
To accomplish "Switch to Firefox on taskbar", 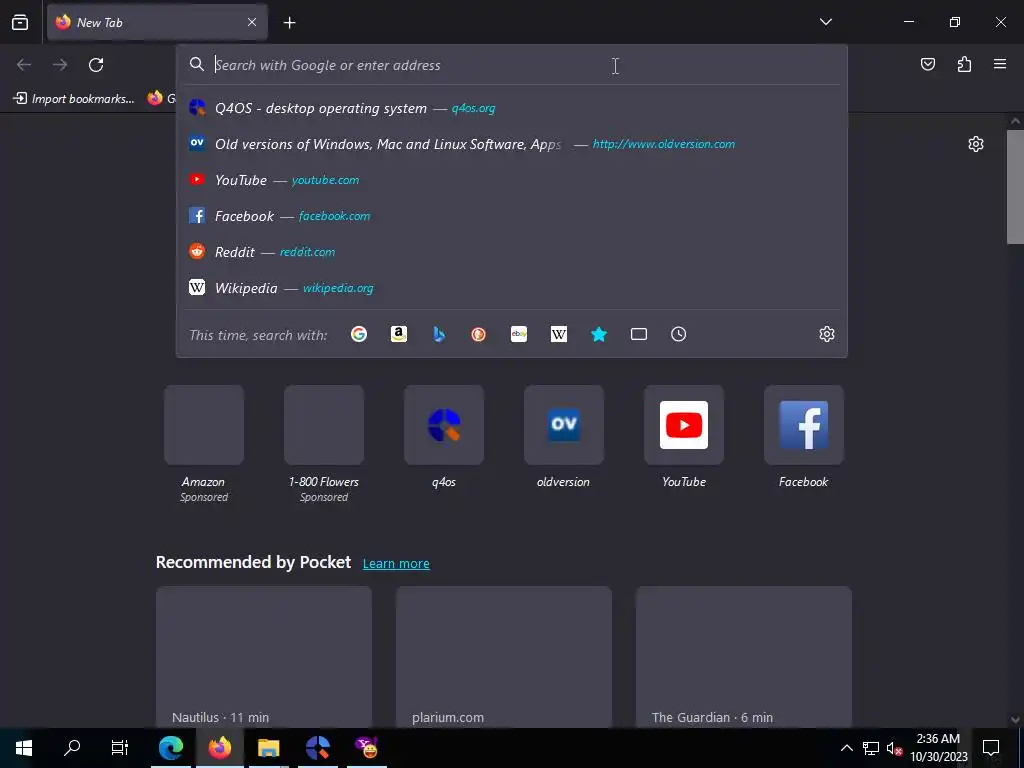I will pos(220,748).
